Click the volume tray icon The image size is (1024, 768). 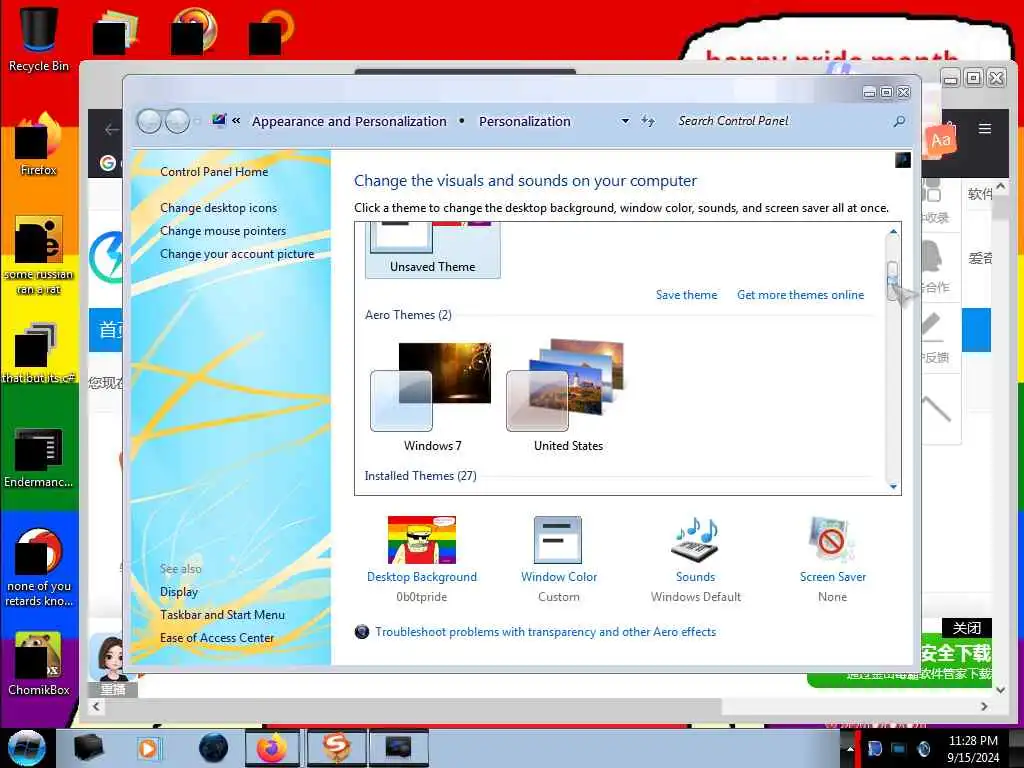click(923, 748)
